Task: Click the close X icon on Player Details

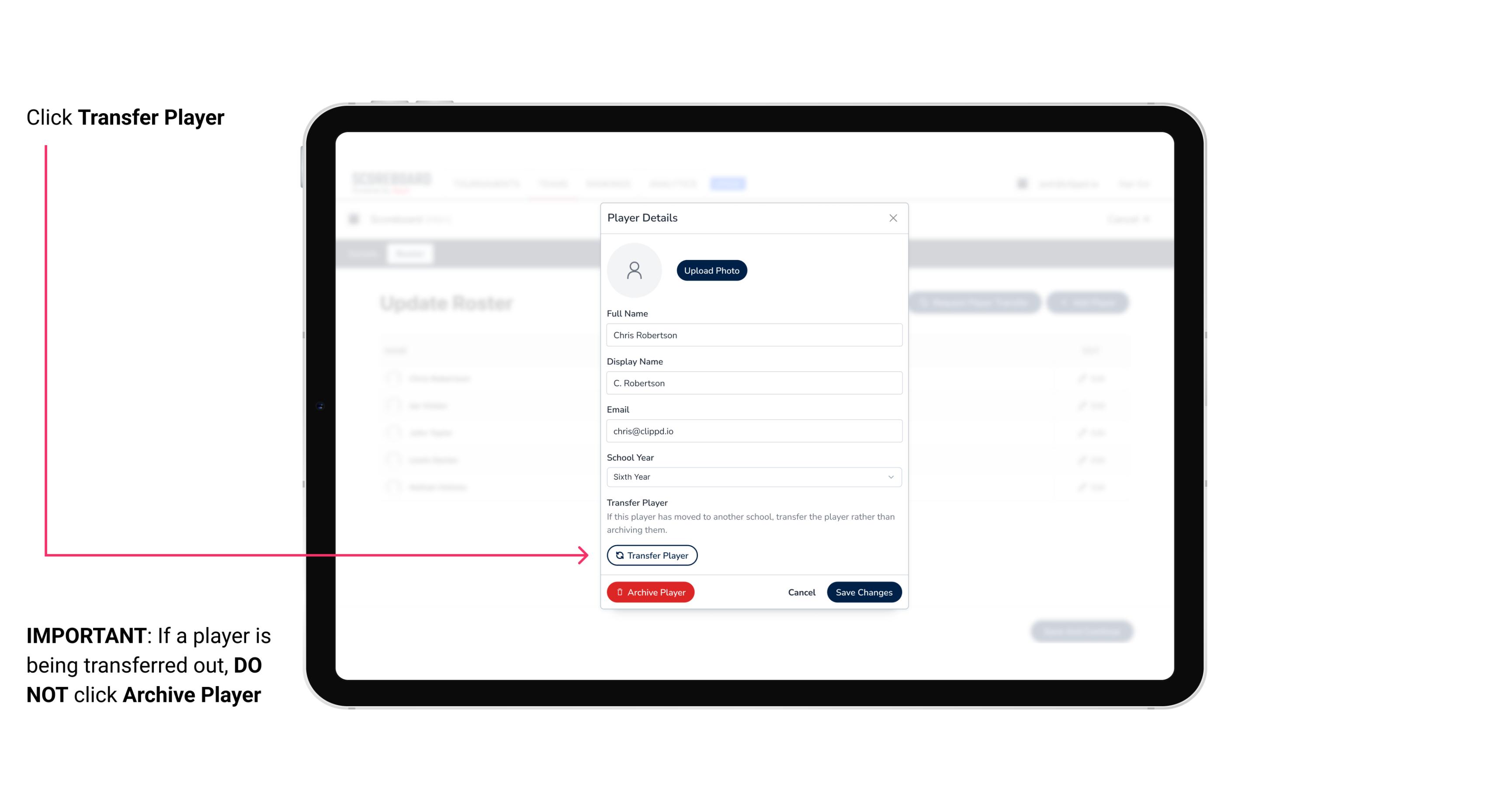Action: point(892,218)
